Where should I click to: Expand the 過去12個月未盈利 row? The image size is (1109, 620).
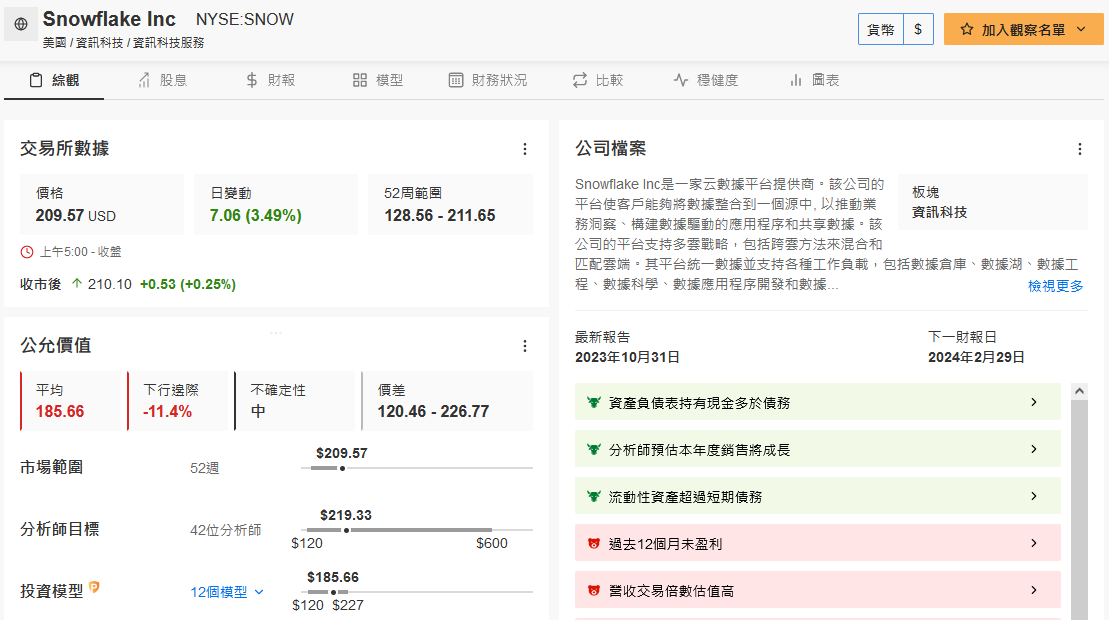point(818,543)
